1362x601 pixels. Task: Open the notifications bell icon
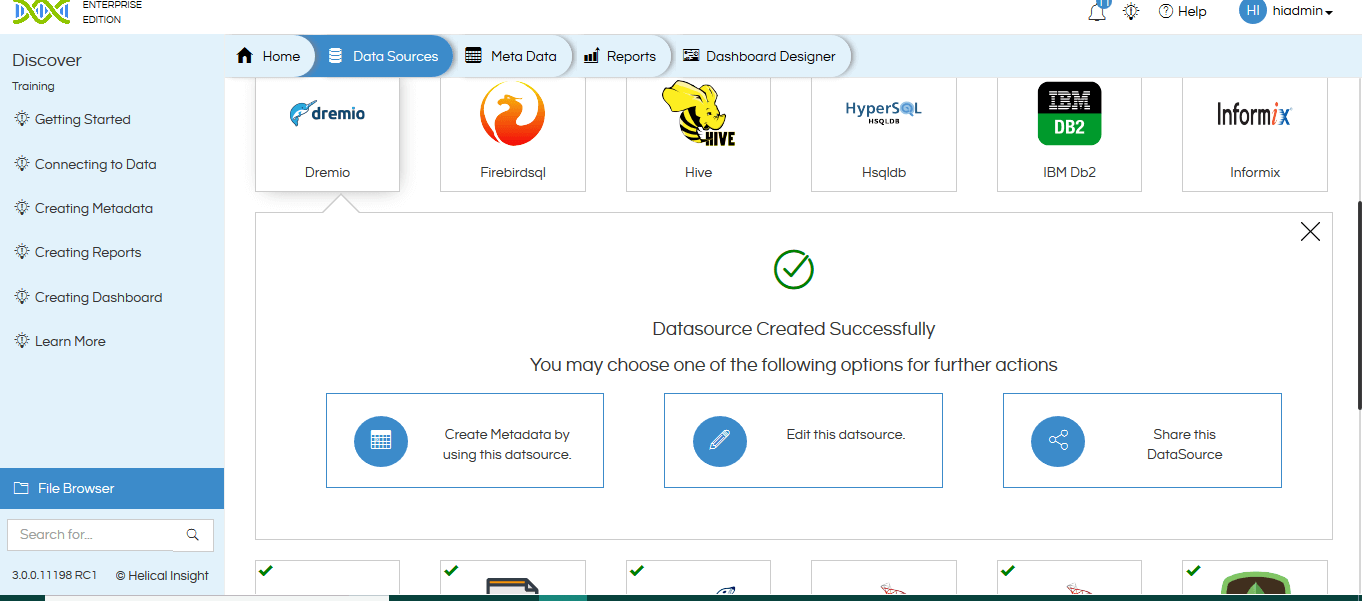click(x=1097, y=12)
